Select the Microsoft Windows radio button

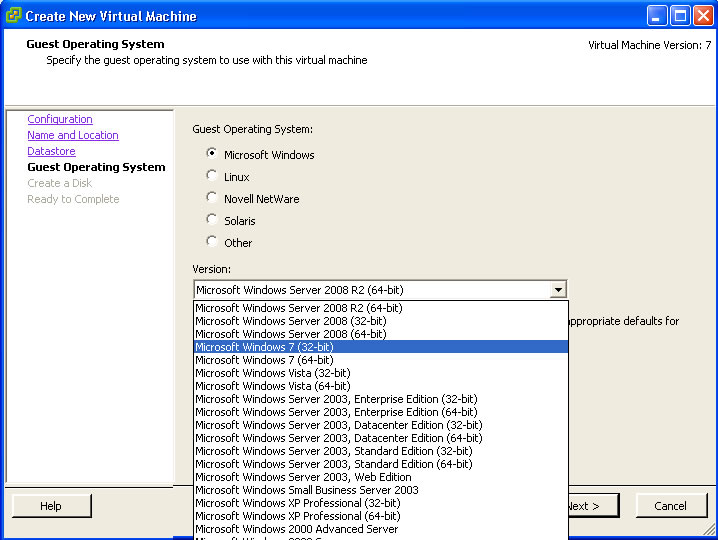tap(212, 153)
